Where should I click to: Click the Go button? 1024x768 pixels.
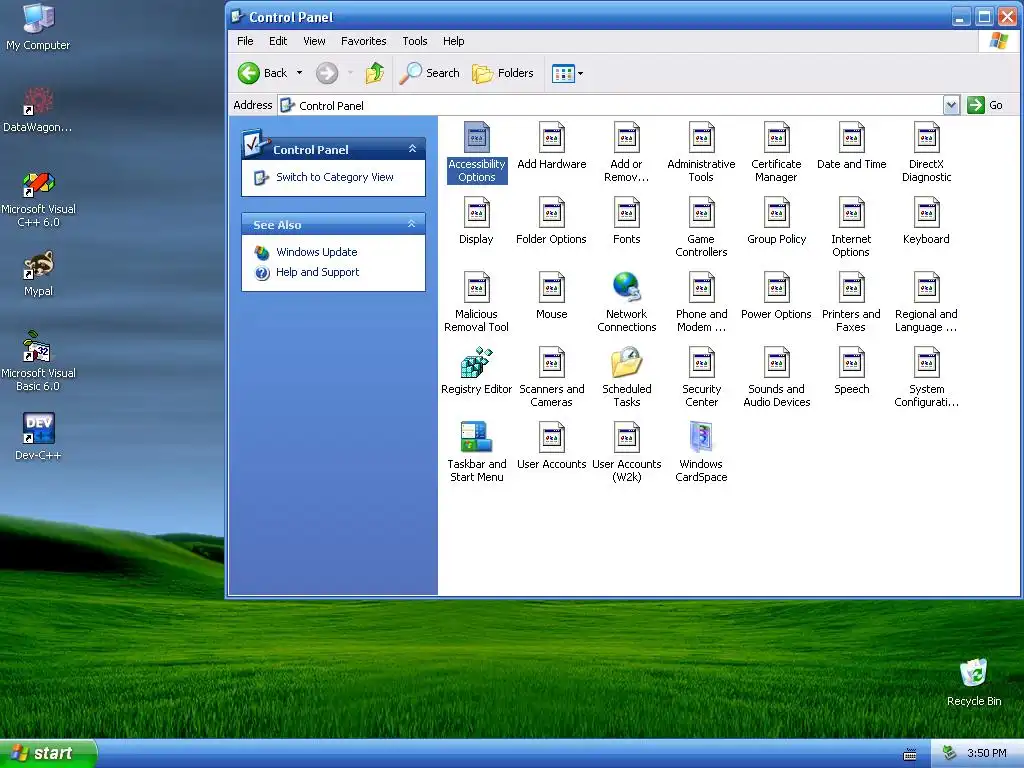(985, 105)
